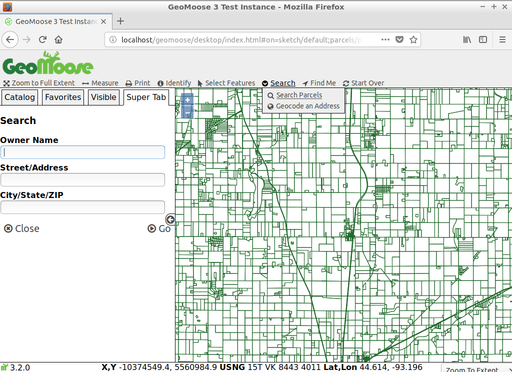Focus the Owner Name field
This screenshot has width=512, height=372.
pyautogui.click(x=83, y=152)
